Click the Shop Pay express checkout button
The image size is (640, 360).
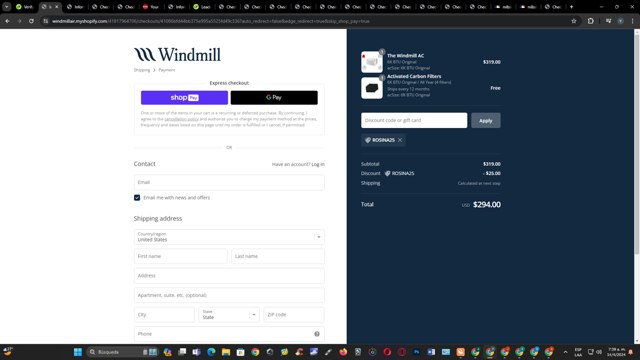tap(184, 98)
